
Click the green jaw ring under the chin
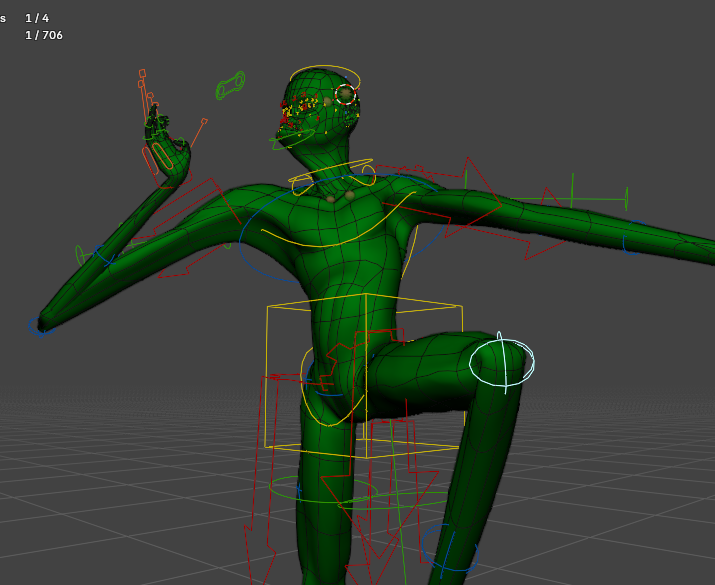293,140
